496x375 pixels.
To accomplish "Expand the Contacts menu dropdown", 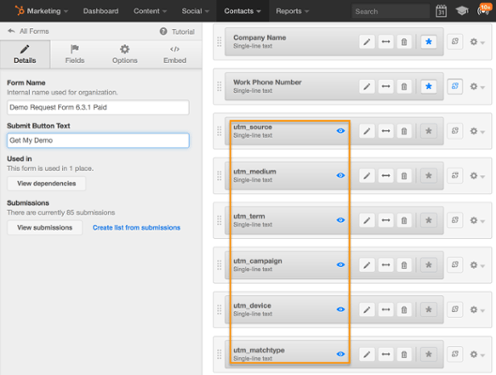I will pyautogui.click(x=242, y=11).
